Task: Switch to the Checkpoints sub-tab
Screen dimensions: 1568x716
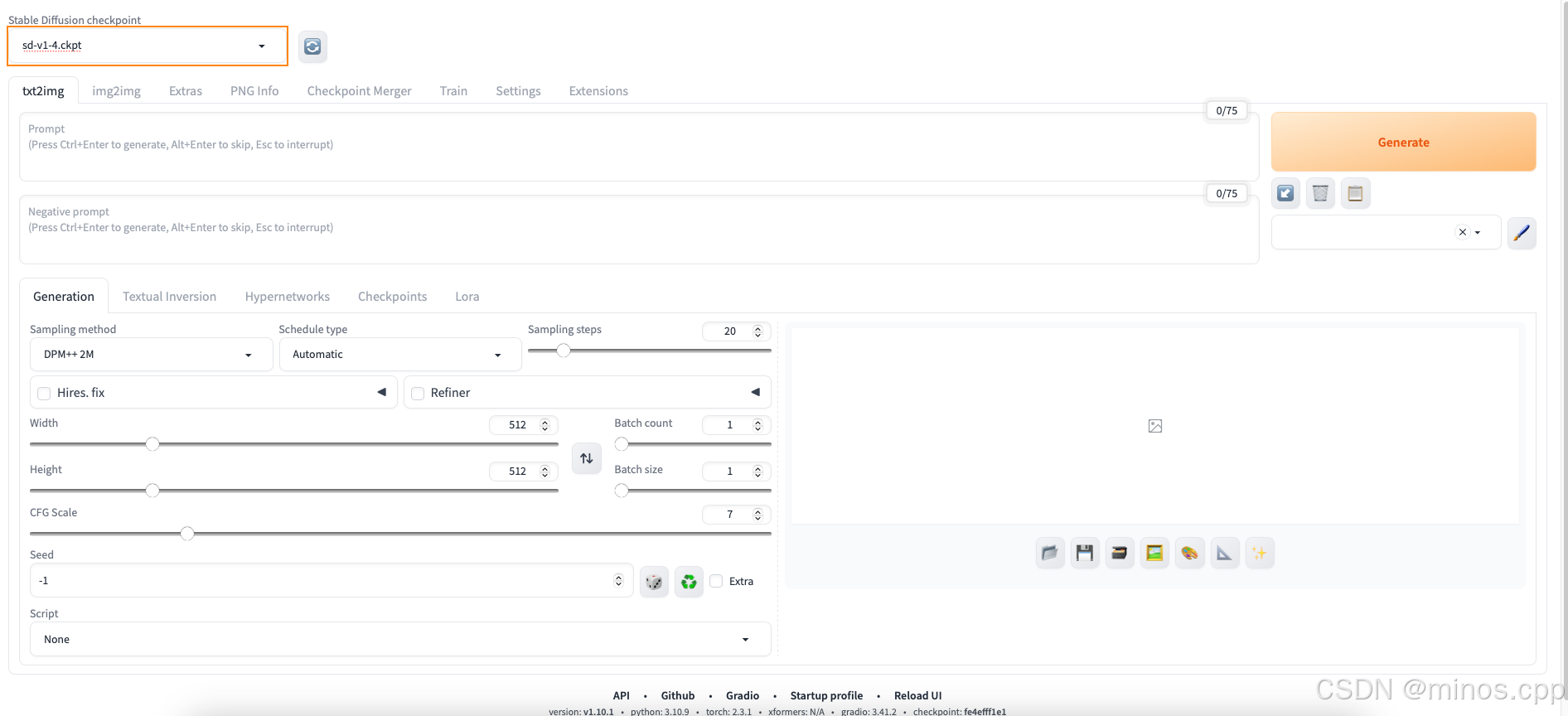Action: click(392, 297)
